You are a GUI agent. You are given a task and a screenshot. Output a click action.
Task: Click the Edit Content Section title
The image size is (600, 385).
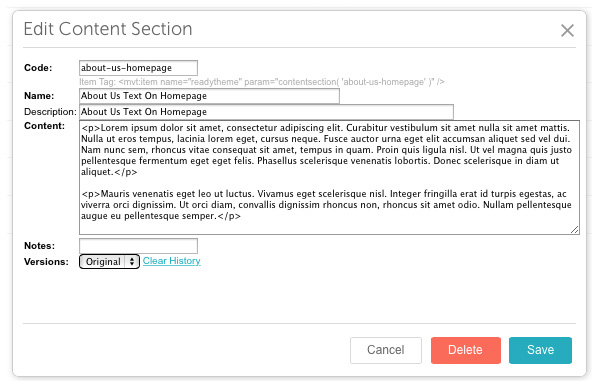[108, 29]
